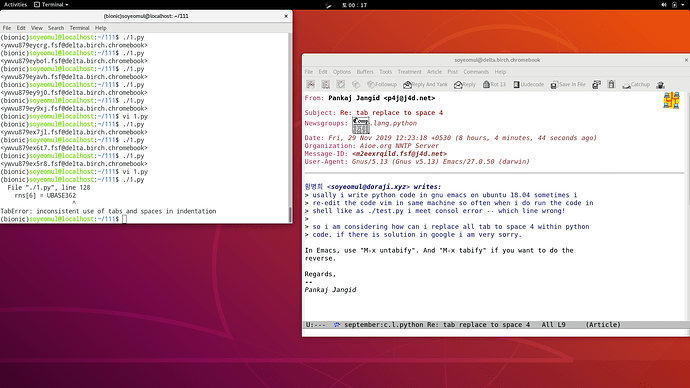Click the soyeomul@doraji.xyz address

coord(368,187)
